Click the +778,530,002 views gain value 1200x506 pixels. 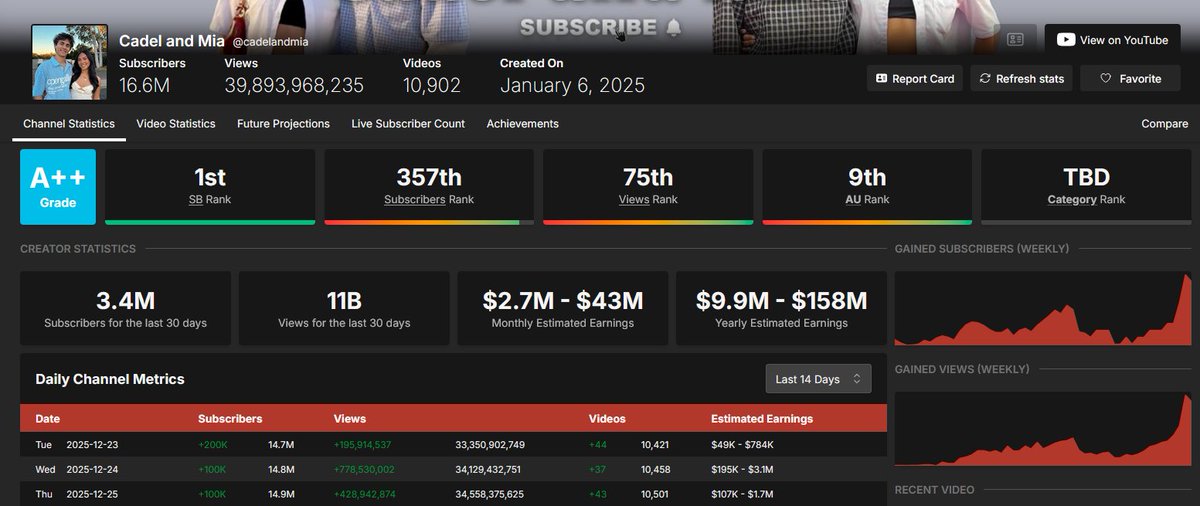tap(364, 469)
